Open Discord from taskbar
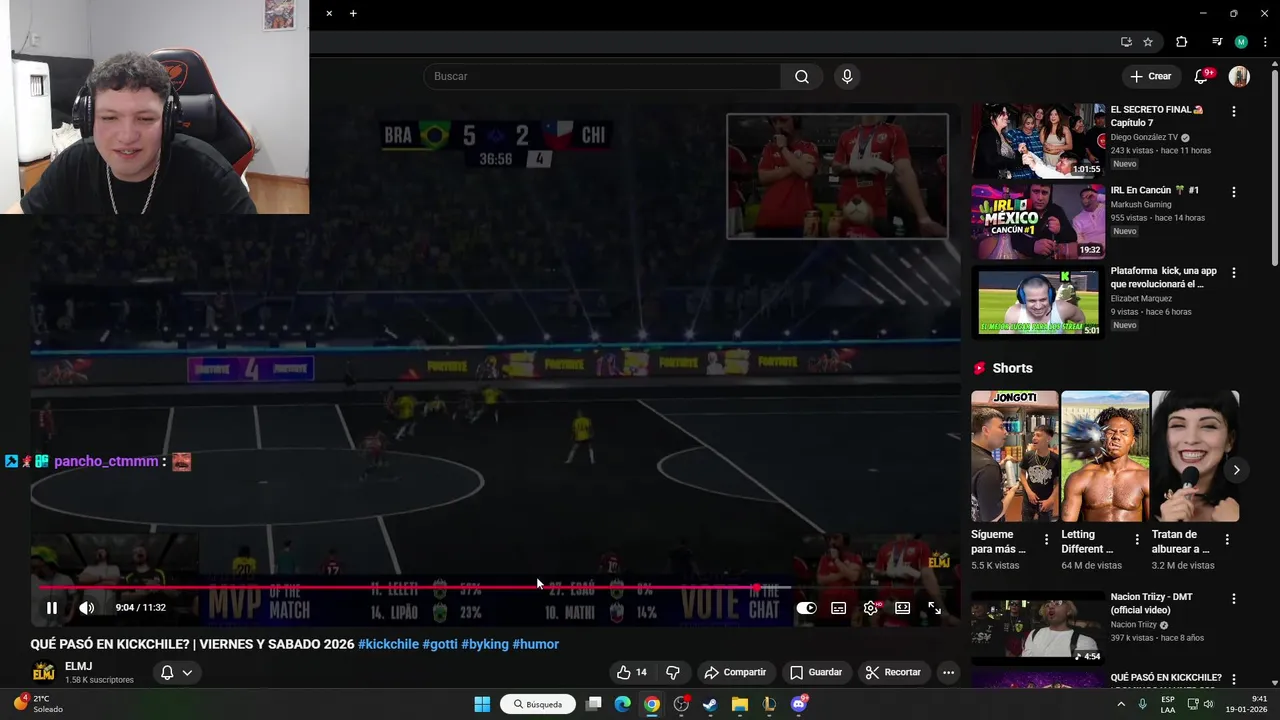The height and width of the screenshot is (720, 1280). [798, 704]
